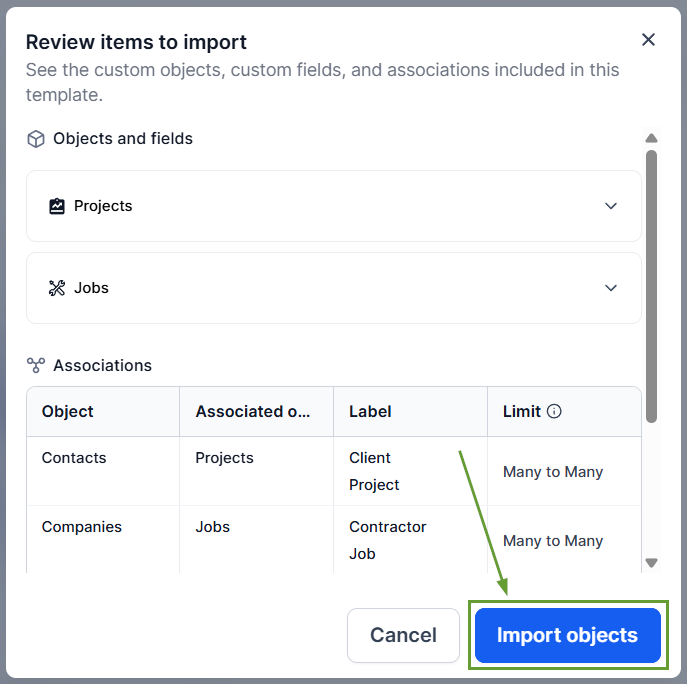Open the Limit column info icon
The image size is (687, 684).
(554, 411)
